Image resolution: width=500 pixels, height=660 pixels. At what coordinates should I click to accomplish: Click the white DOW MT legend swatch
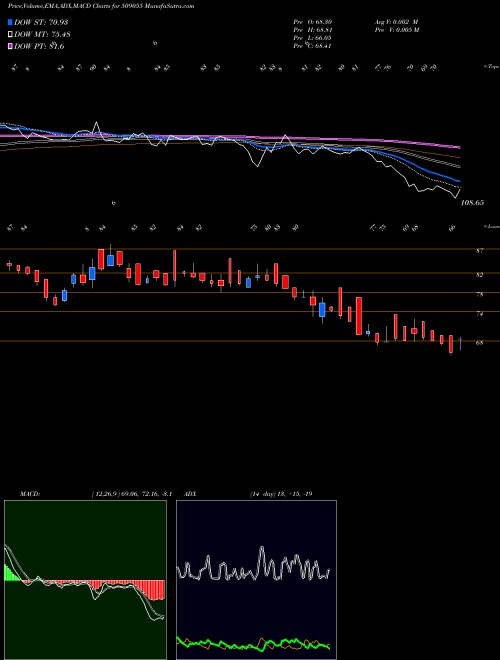point(11,35)
